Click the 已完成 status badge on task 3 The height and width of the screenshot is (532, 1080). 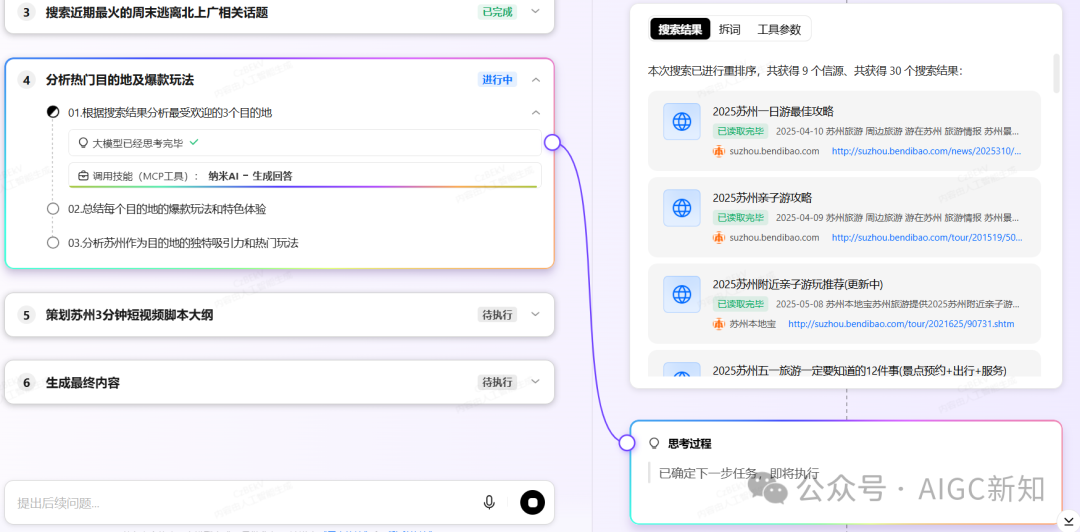[497, 12]
